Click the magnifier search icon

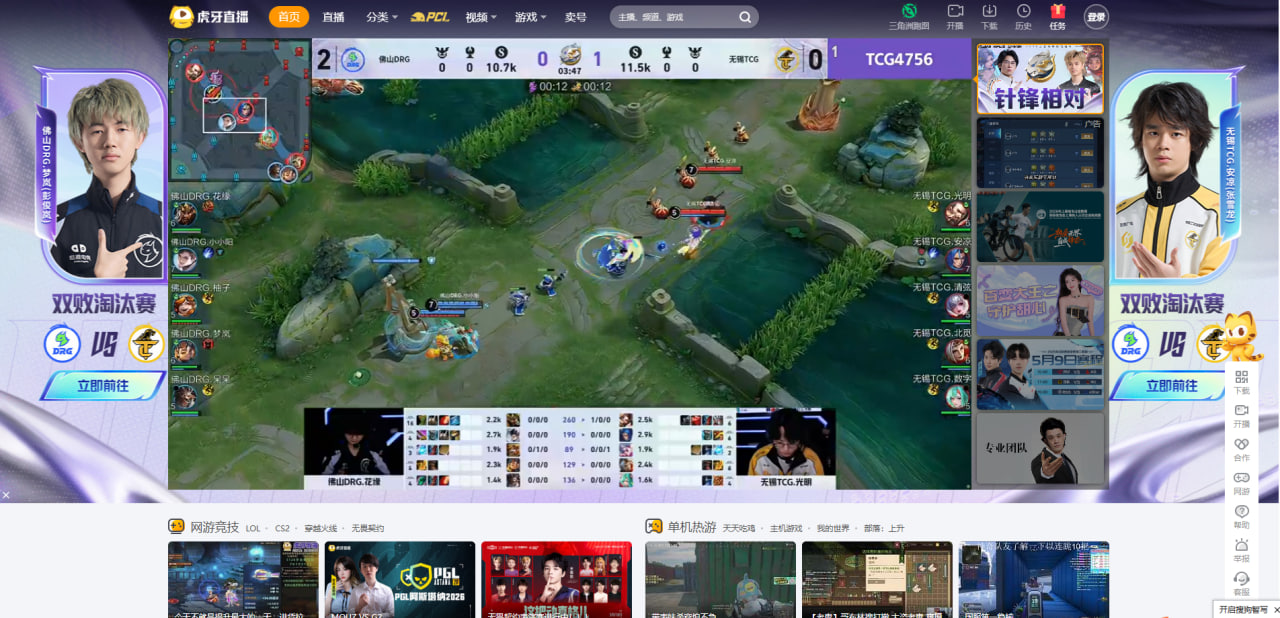tap(745, 17)
